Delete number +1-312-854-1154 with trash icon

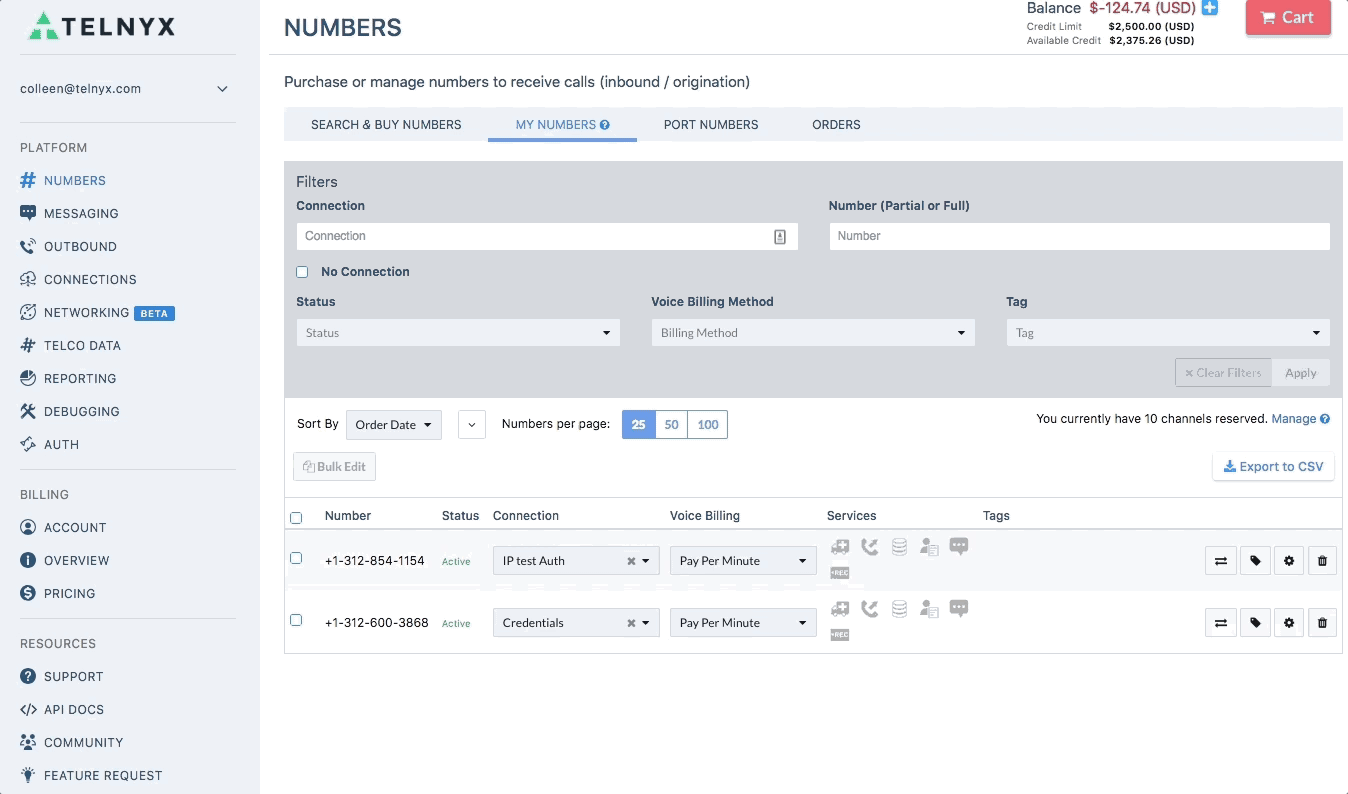[1322, 561]
